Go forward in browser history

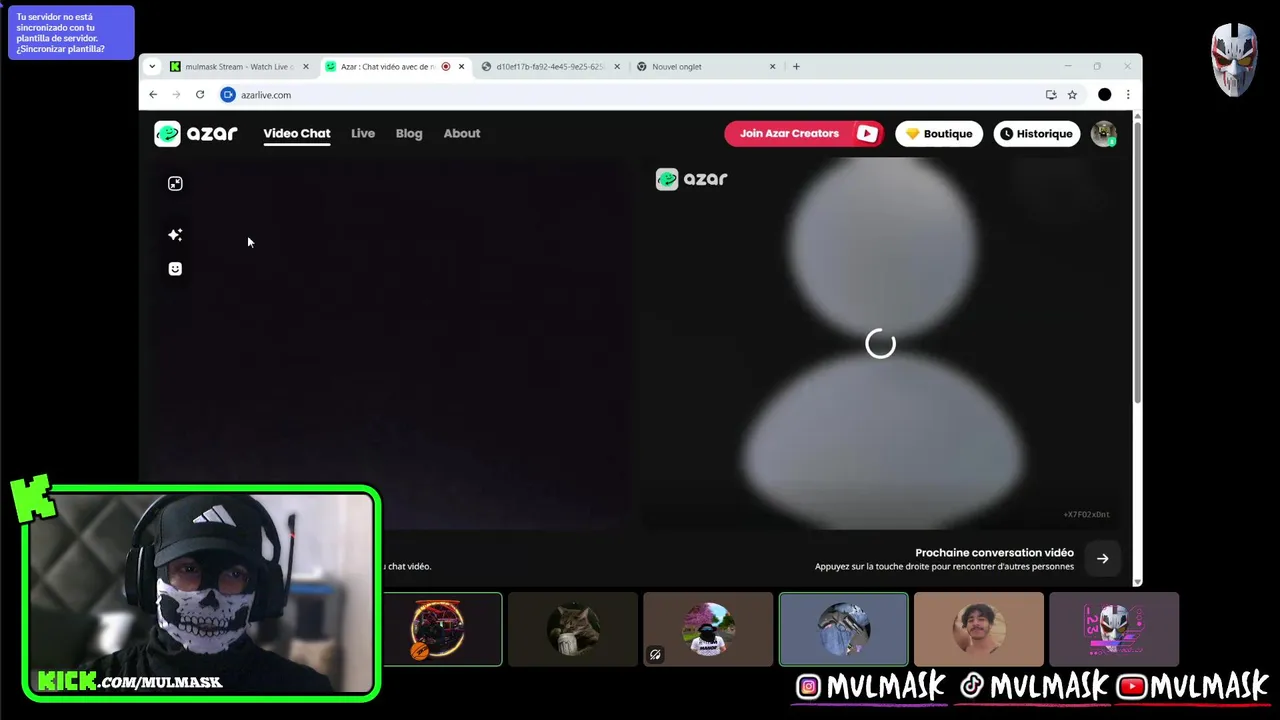176,95
